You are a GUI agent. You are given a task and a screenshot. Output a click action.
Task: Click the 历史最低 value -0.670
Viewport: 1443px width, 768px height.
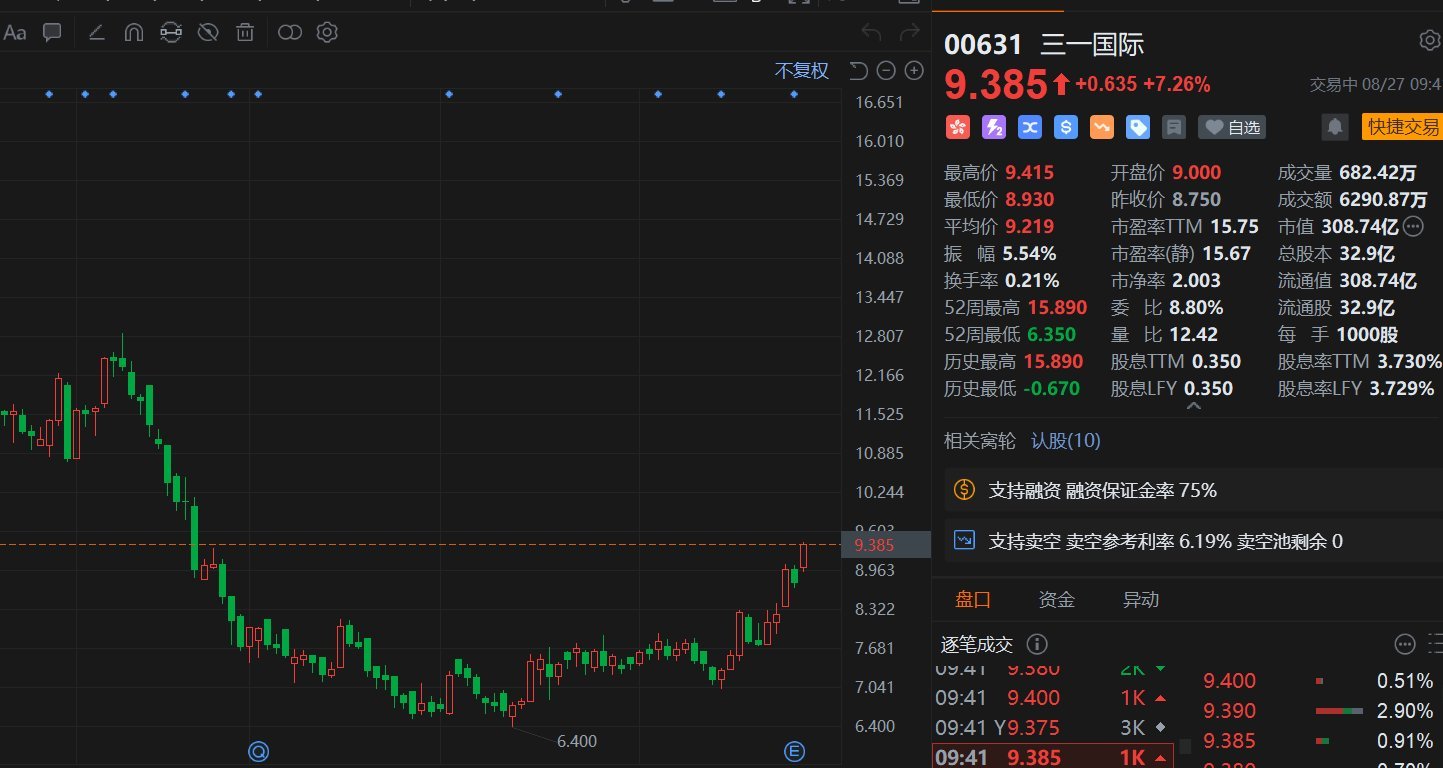(1051, 388)
